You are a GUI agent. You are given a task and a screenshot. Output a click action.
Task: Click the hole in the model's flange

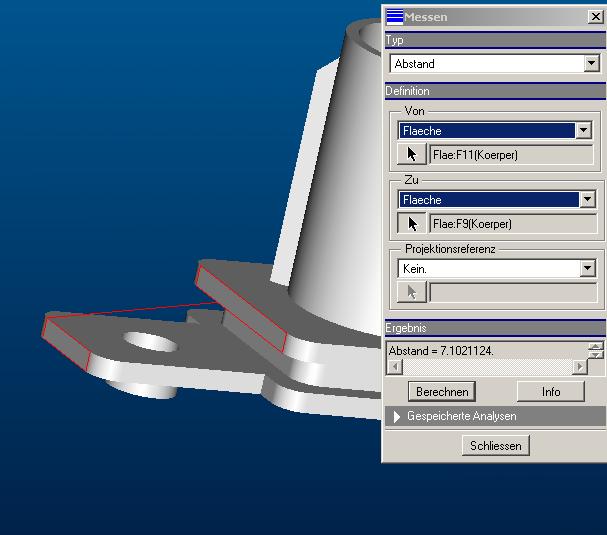pos(151,342)
